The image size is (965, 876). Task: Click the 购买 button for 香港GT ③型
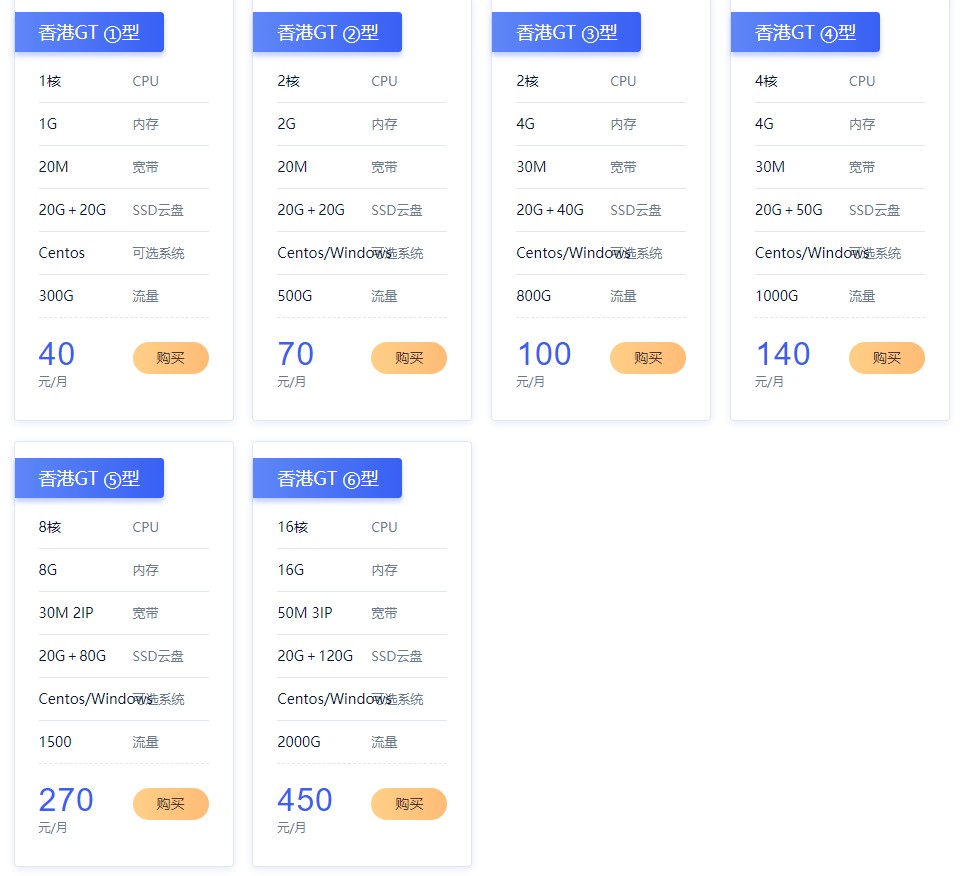coord(647,357)
